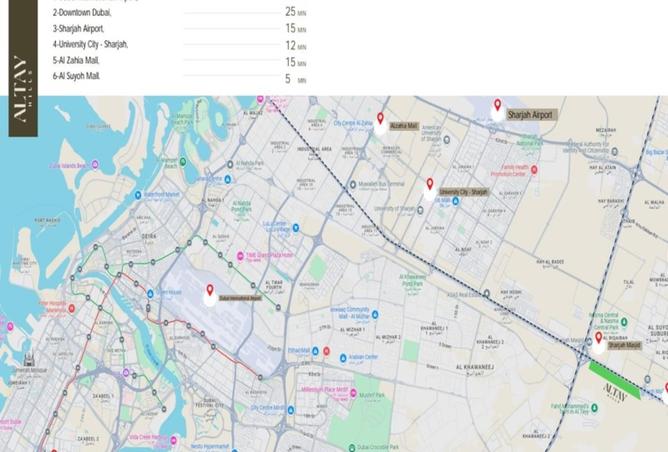Click the HAY AL RADEE area label
Viewport: 668px width, 452px height.
click(550, 262)
